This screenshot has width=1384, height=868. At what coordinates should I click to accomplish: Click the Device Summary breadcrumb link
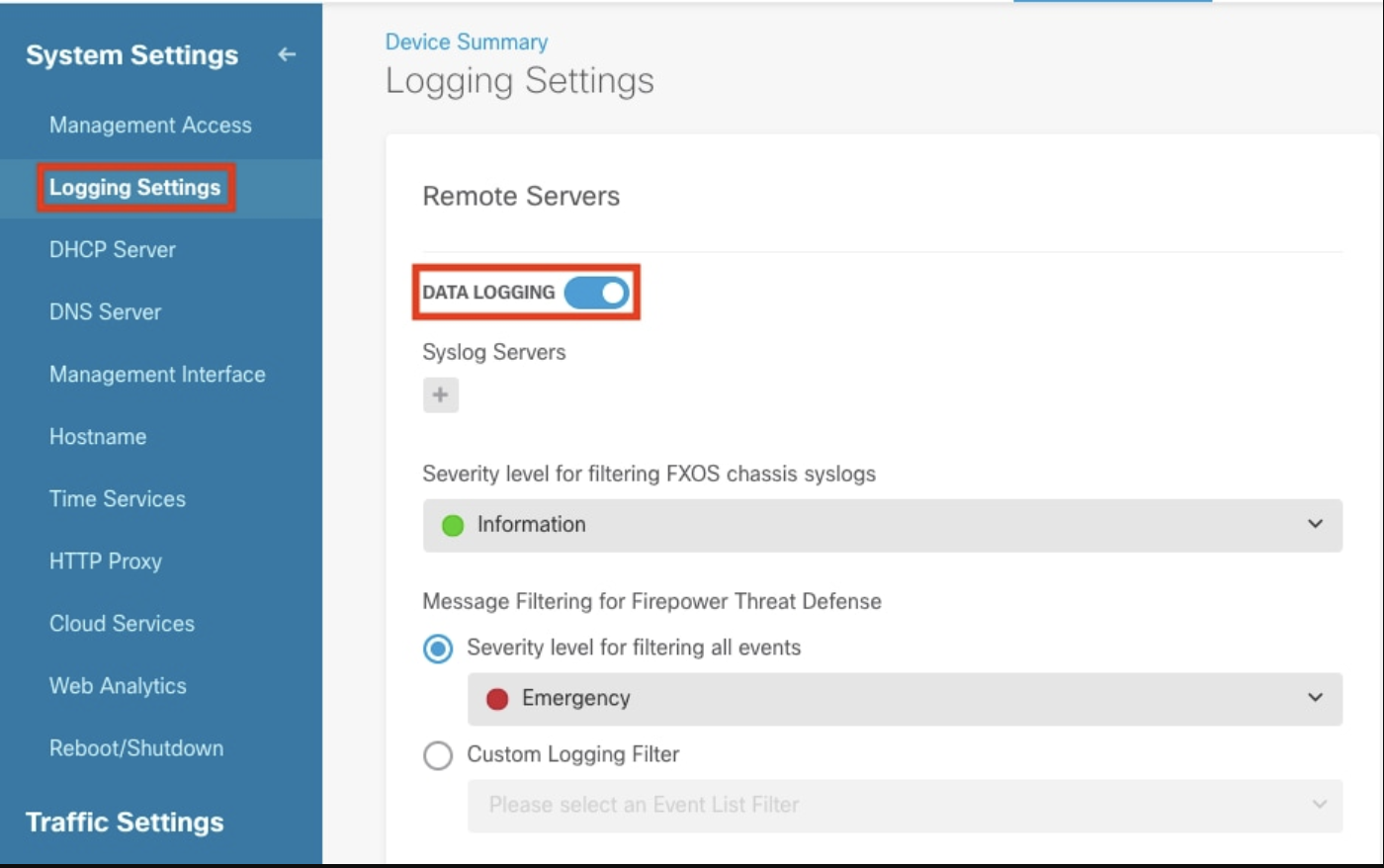[x=466, y=43]
